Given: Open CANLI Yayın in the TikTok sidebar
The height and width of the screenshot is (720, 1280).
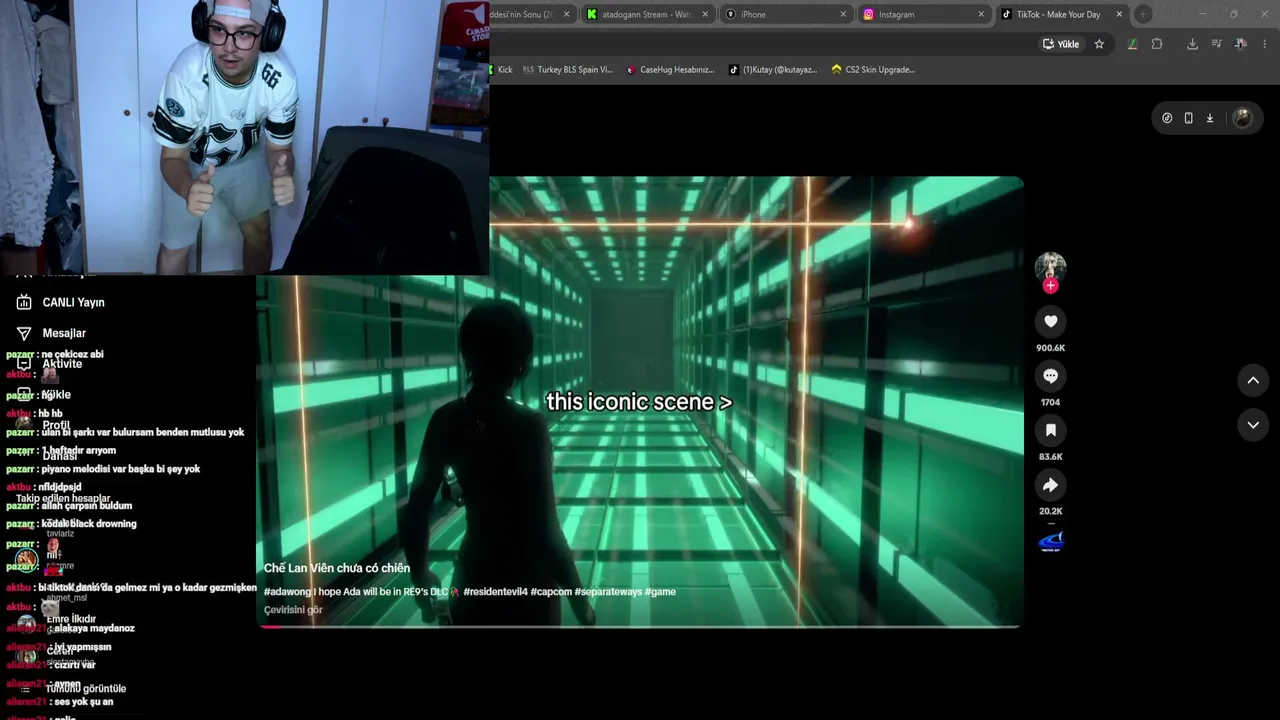Looking at the screenshot, I should point(62,302).
